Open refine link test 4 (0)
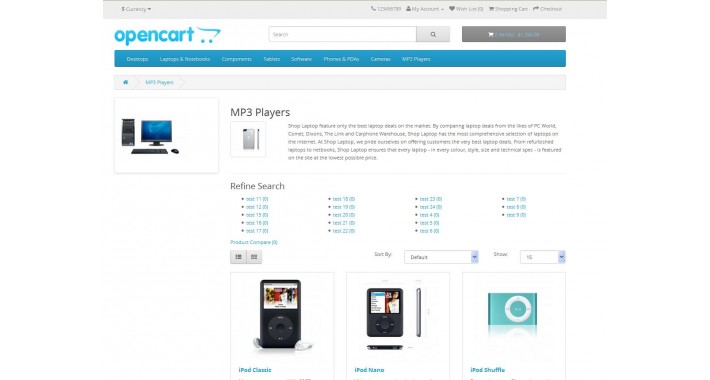The width and height of the screenshot is (710, 380). (429, 215)
